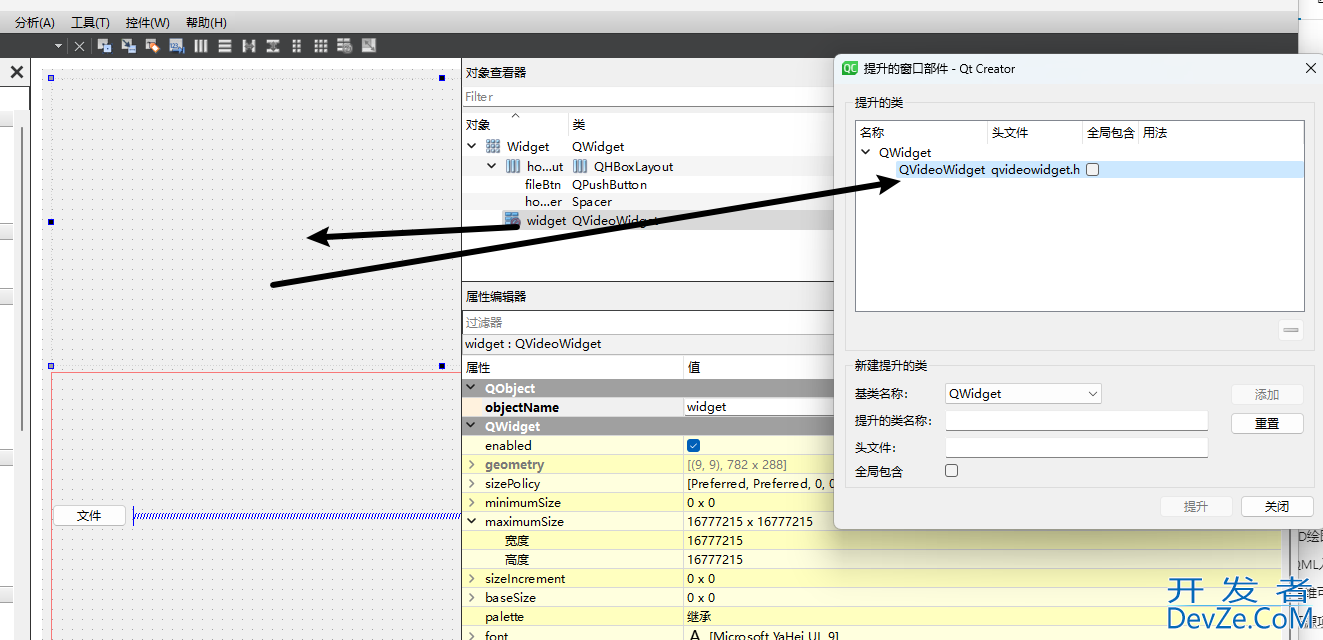Apply Lay Out Horizontally from toolbar
Screen dimensions: 1323x640
coord(200,45)
